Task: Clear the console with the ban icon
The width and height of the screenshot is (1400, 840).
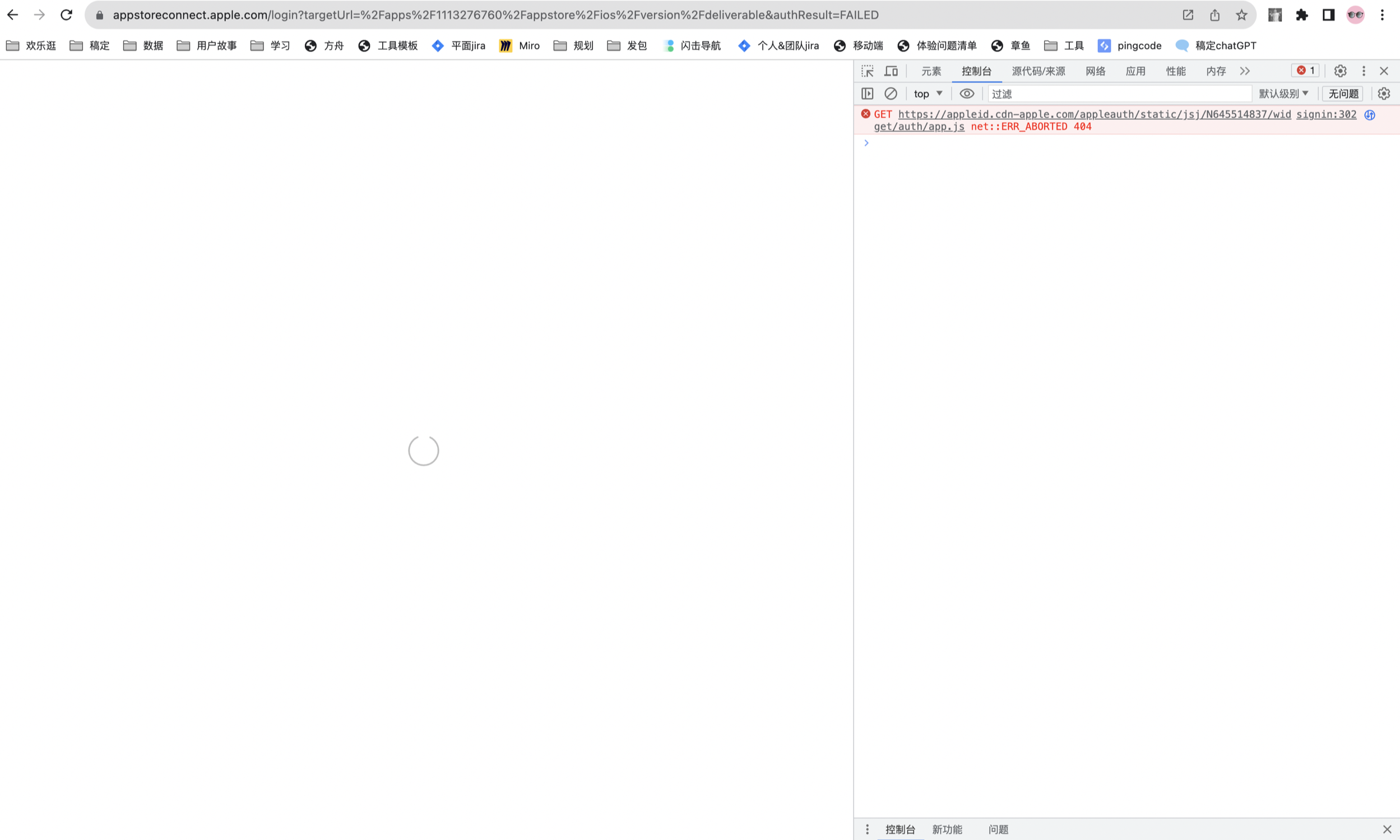Action: (891, 94)
